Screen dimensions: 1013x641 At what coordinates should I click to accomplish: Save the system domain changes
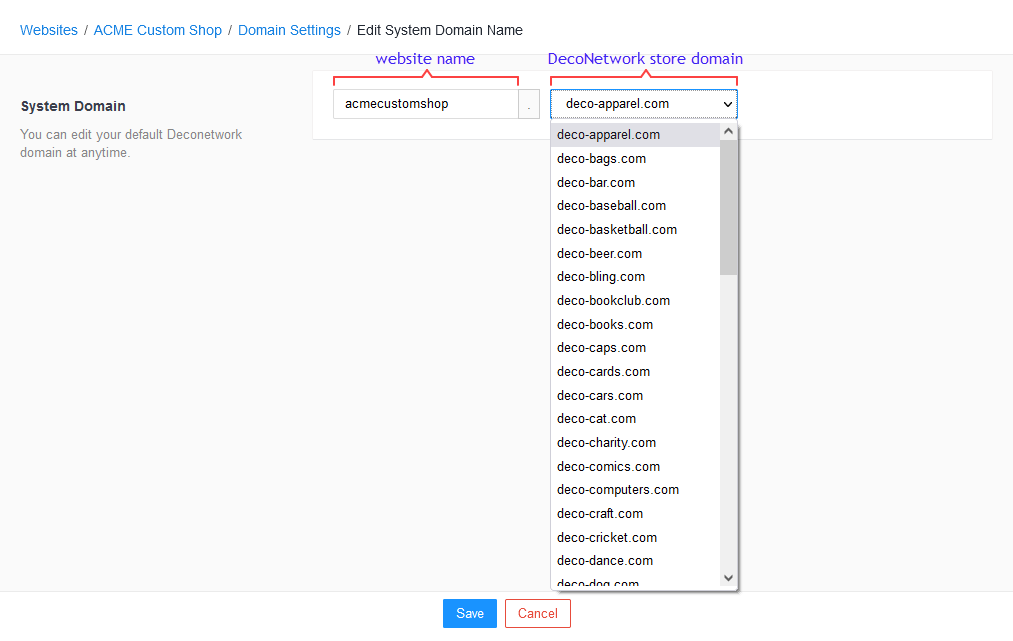[x=470, y=614]
